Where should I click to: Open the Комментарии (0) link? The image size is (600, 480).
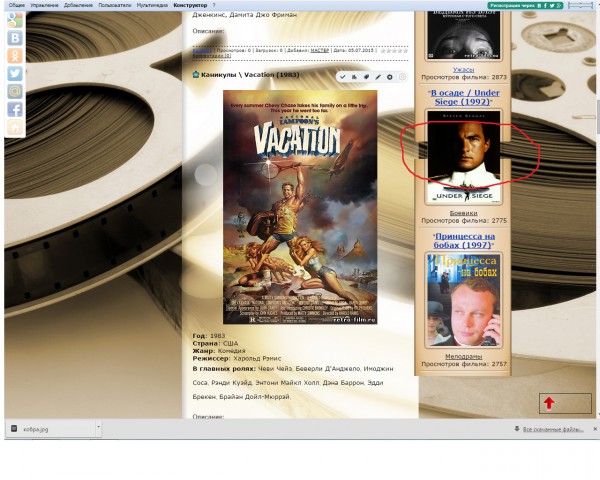click(212, 56)
